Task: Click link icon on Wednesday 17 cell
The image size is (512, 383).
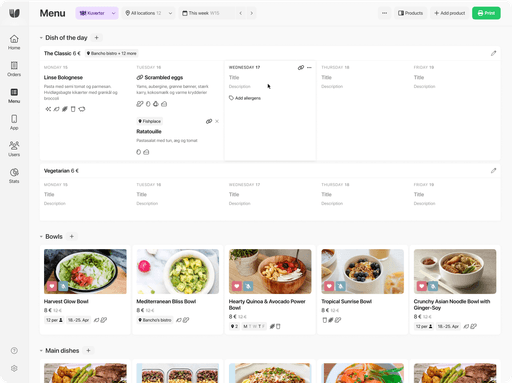Action: coord(301,67)
